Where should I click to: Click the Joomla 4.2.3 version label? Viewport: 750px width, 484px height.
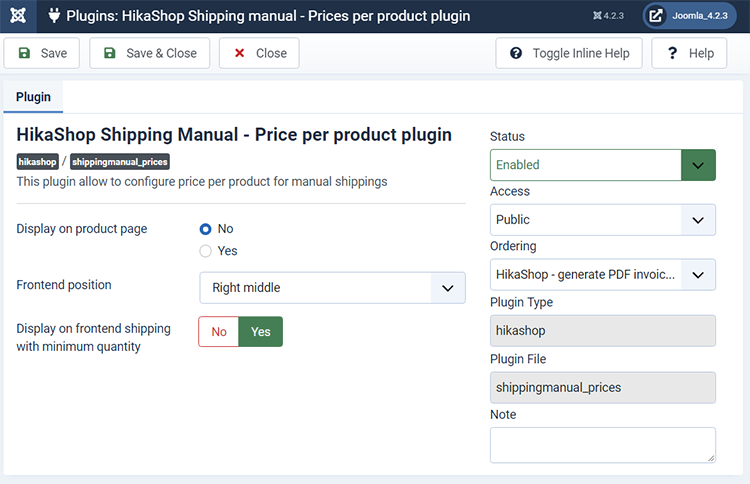tap(608, 16)
